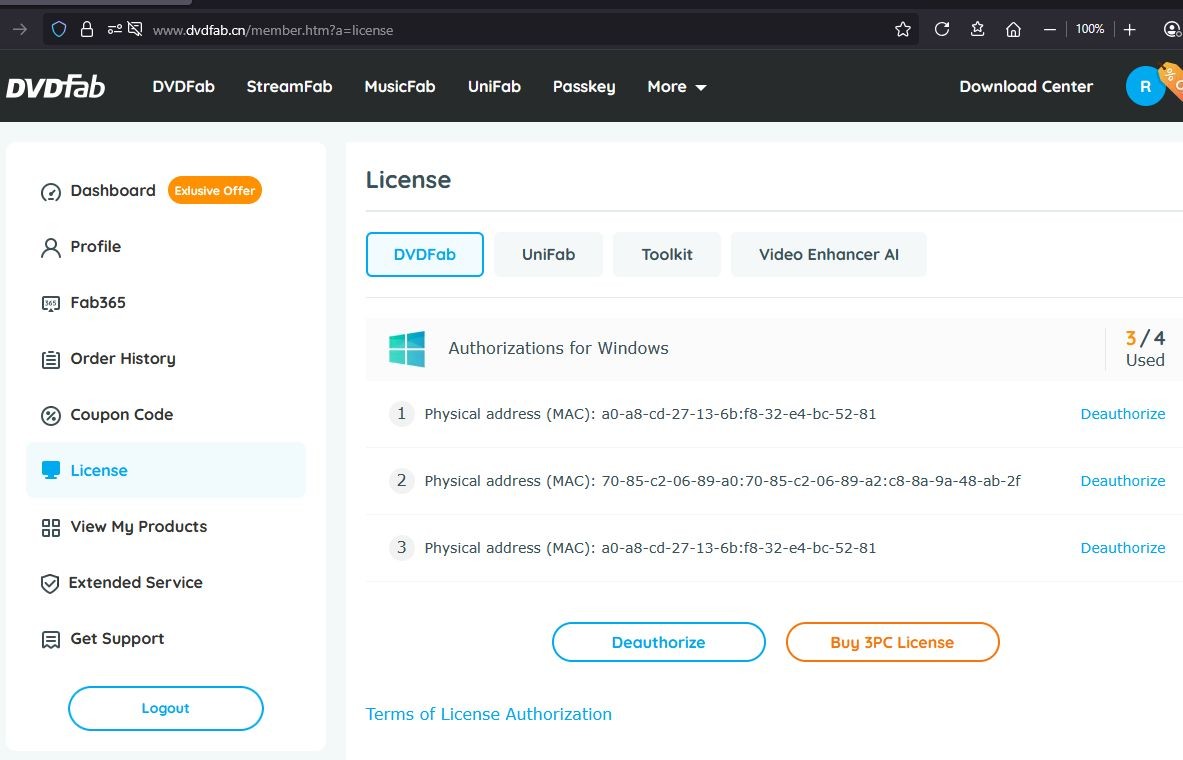Click the View My Products grid icon
Image resolution: width=1183 pixels, height=760 pixels.
click(x=51, y=528)
